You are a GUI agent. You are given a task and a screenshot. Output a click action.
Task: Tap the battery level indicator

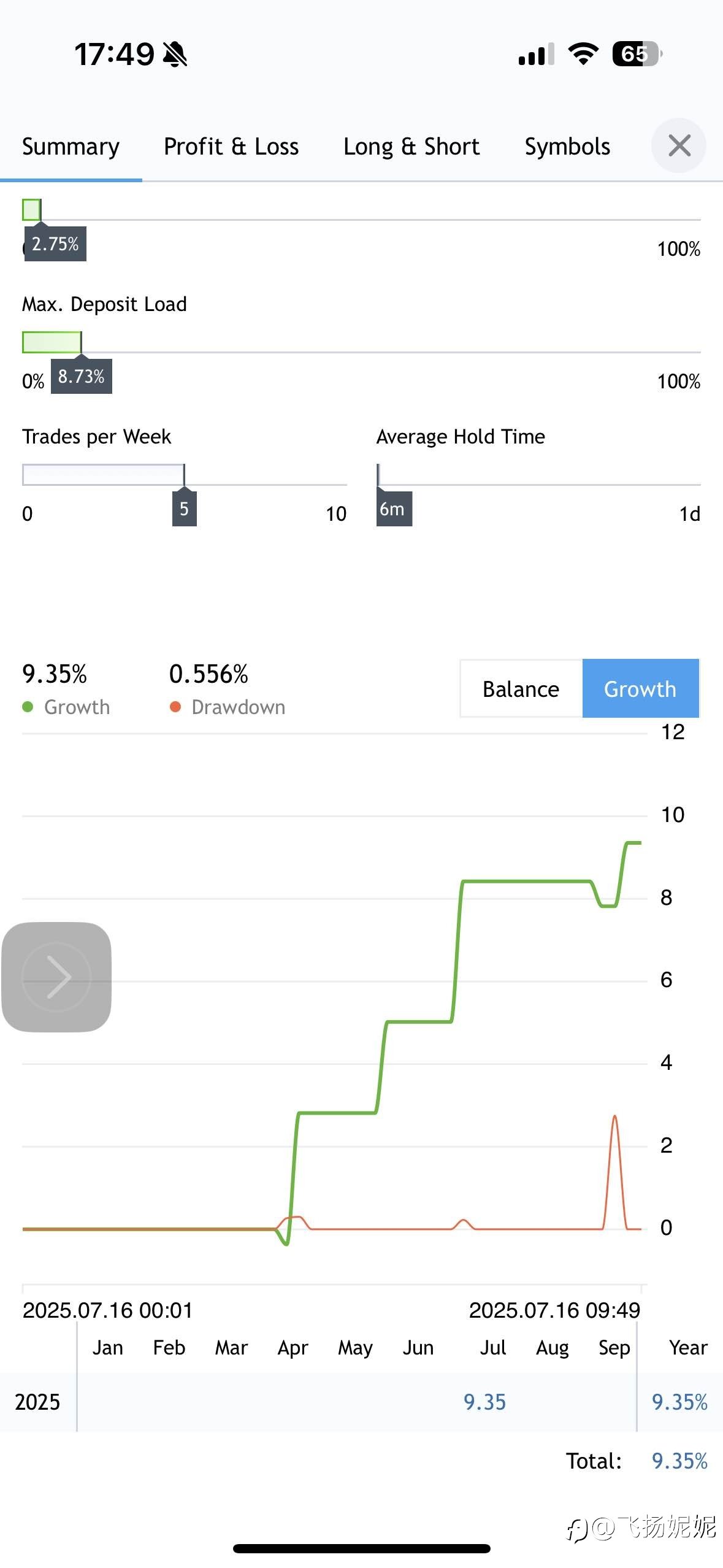point(637,54)
